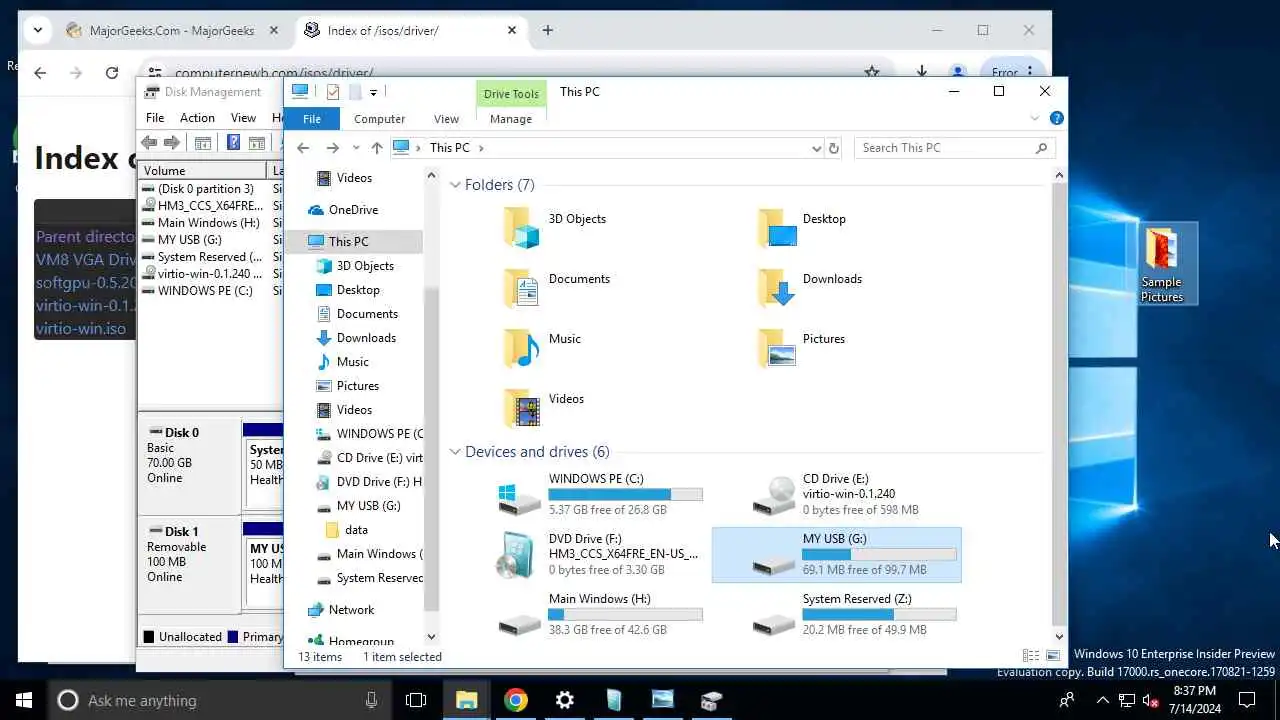1280x720 pixels.
Task: Click navigation pane scroll down arrow
Action: pos(431,636)
